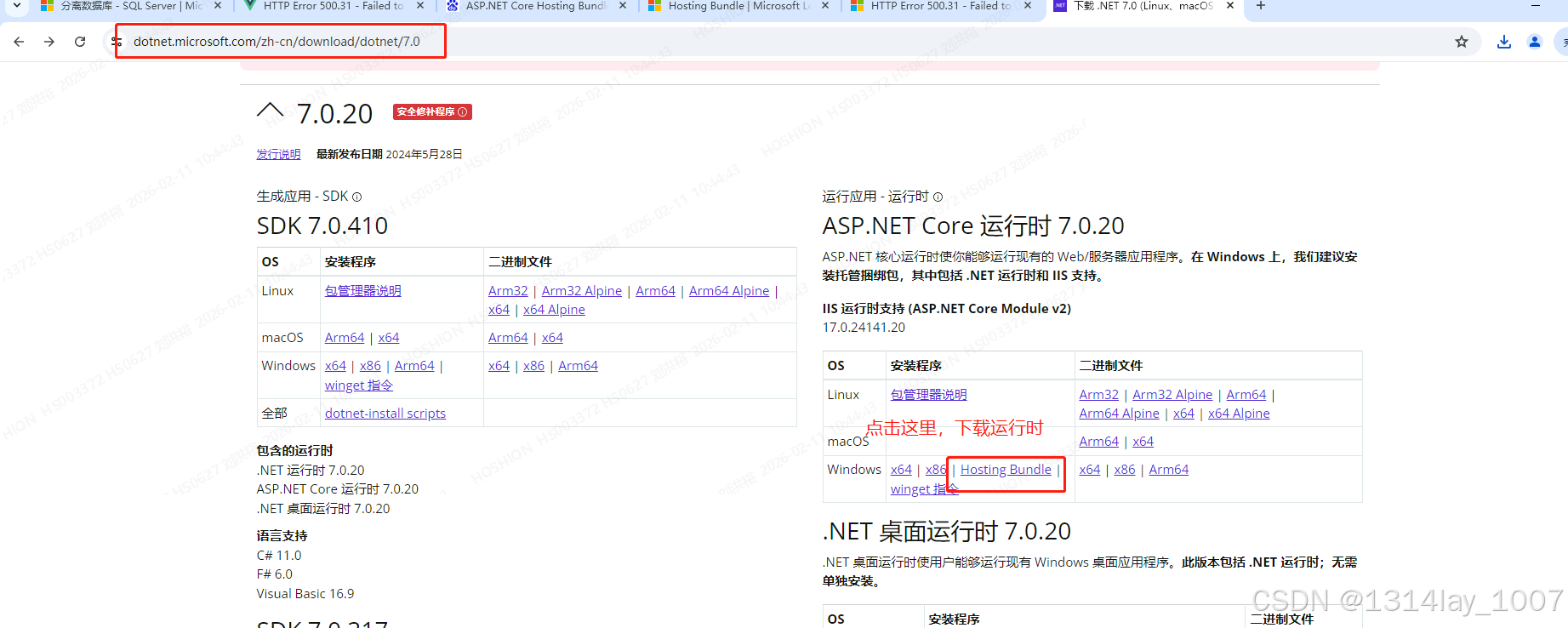
Task: Click the F# 6.0 language entry
Action: tap(275, 574)
